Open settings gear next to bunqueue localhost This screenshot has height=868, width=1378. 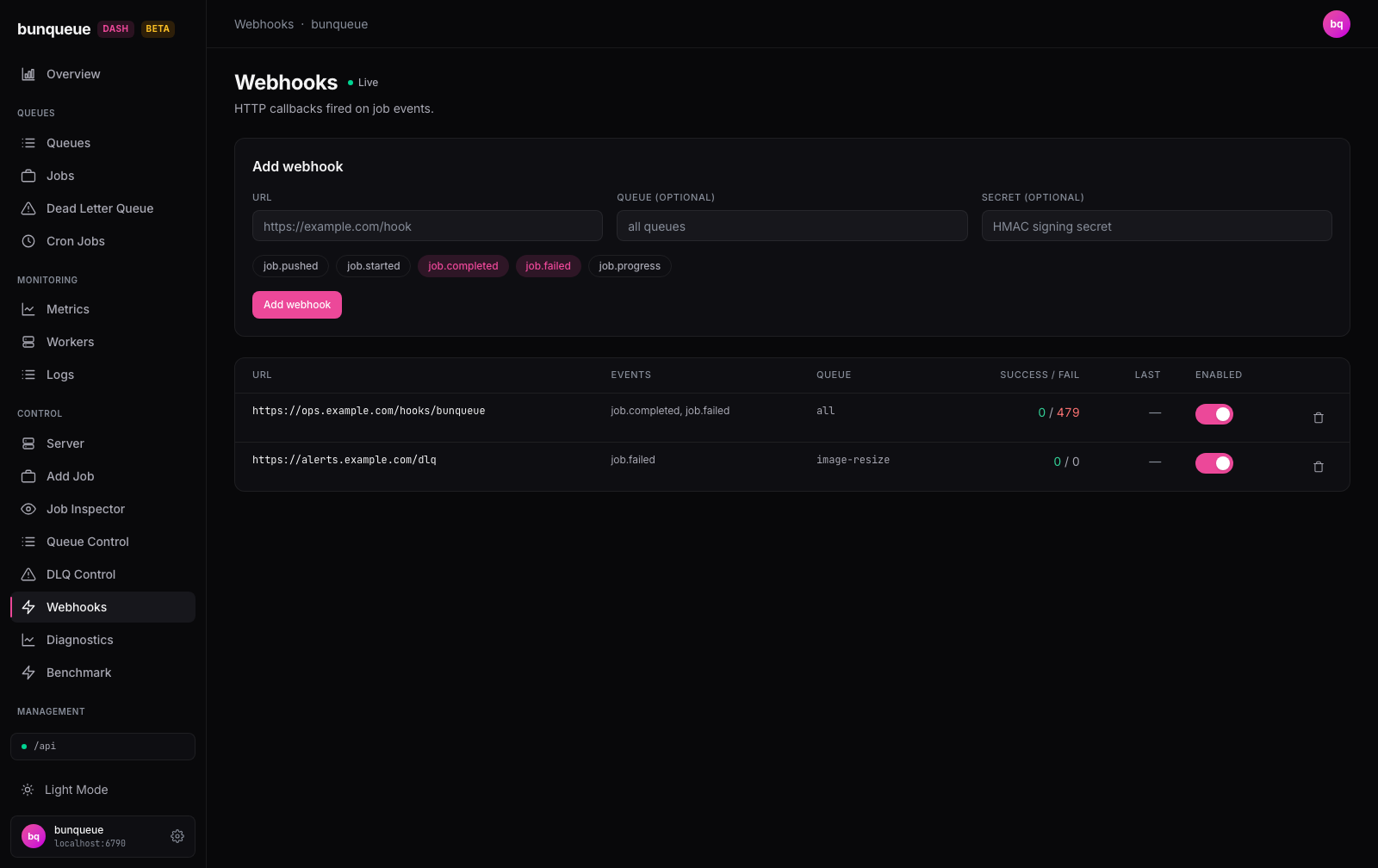coord(177,836)
